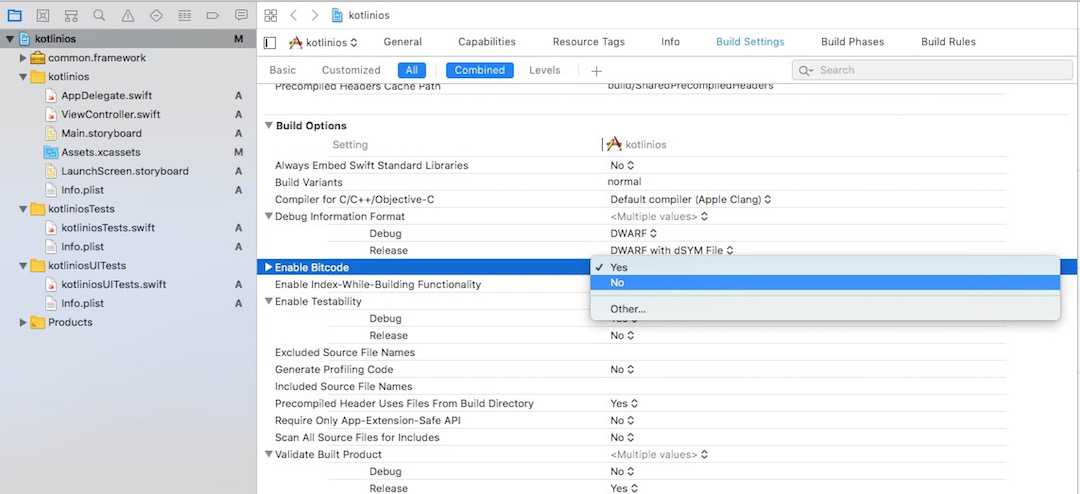1080x494 pixels.
Task: Open the Symbol navigator
Action: (x=70, y=15)
